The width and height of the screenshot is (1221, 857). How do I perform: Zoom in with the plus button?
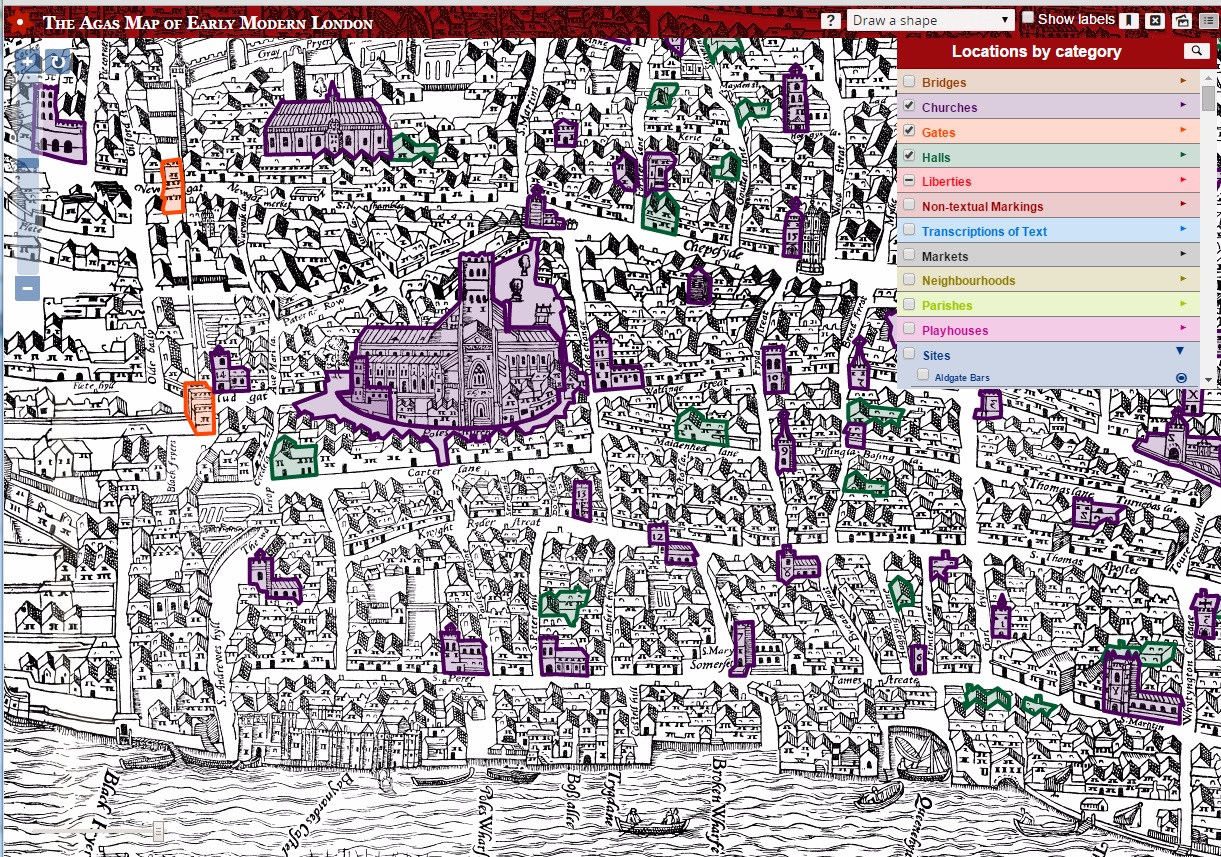pos(27,63)
